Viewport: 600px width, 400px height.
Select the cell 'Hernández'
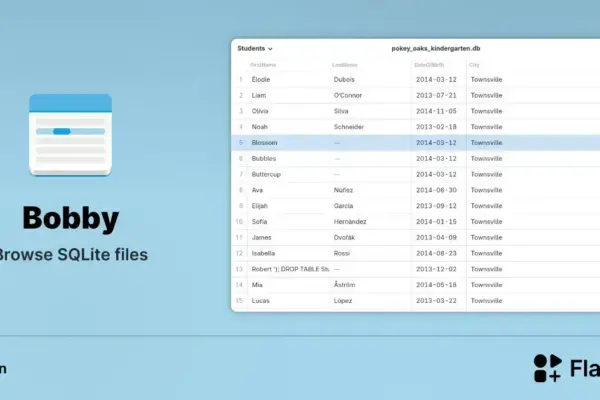(350, 222)
